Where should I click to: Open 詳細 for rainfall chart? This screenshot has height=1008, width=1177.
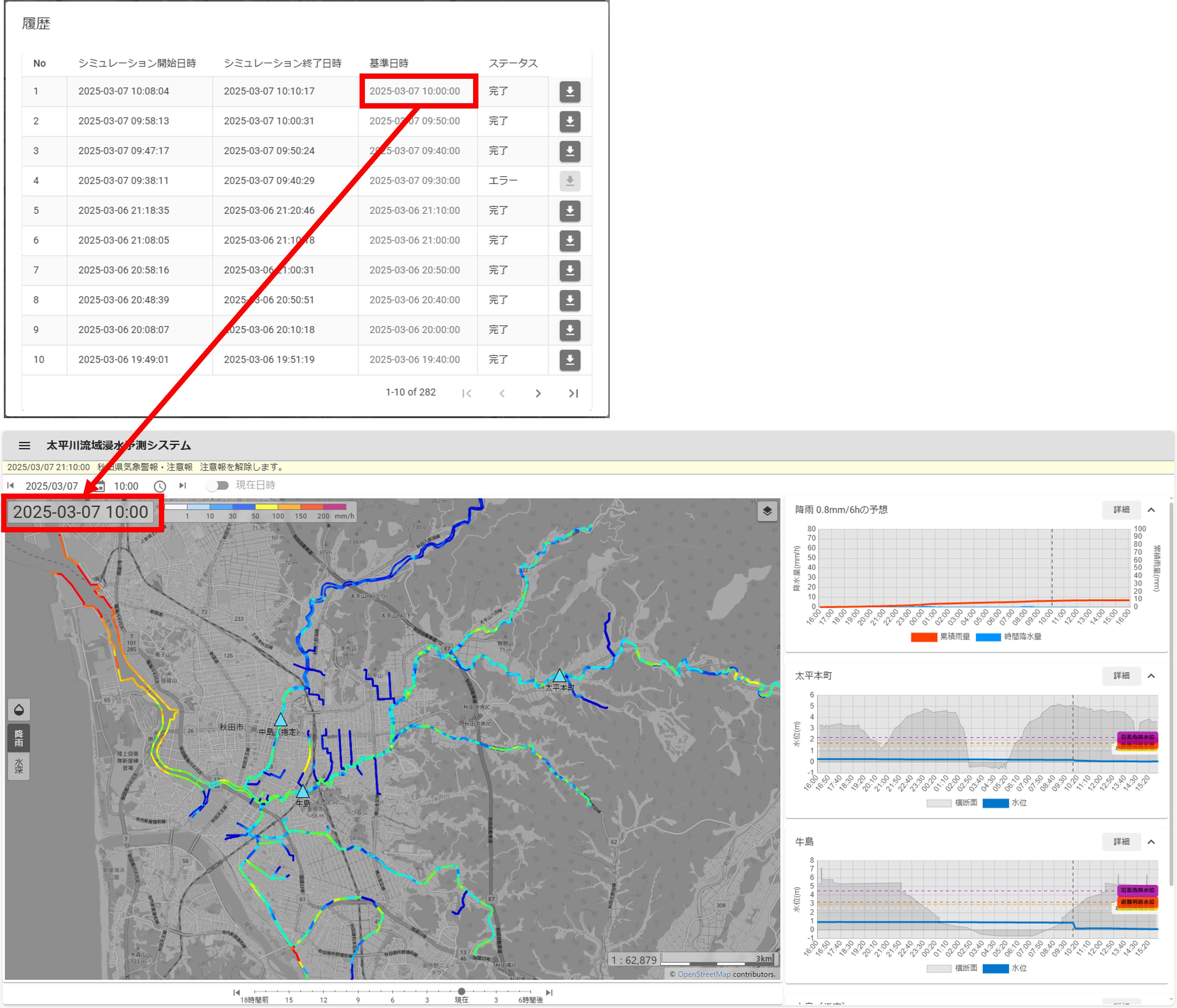point(1121,510)
